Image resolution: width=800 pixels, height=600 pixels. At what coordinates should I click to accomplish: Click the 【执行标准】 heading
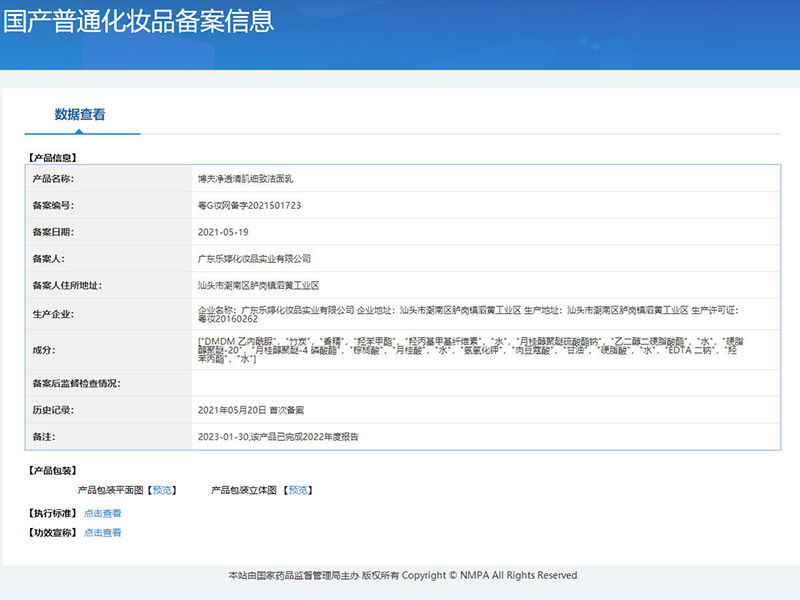coord(52,513)
